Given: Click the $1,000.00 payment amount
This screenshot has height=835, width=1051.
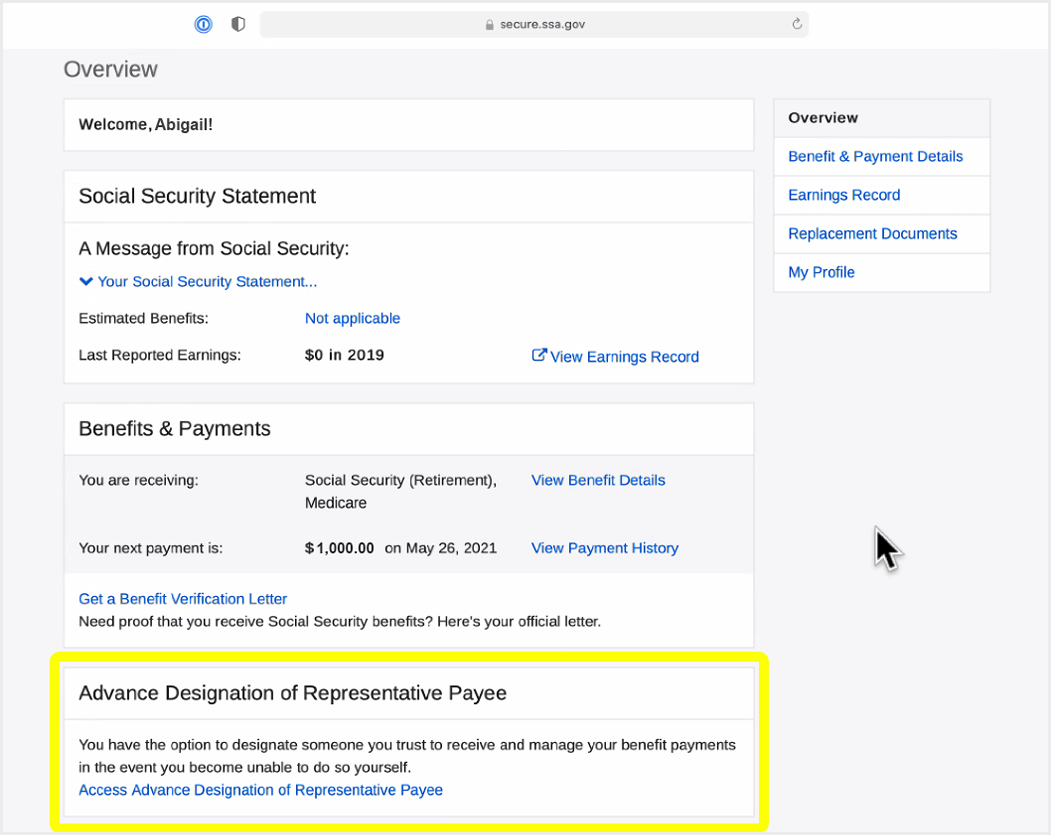Looking at the screenshot, I should coord(339,548).
